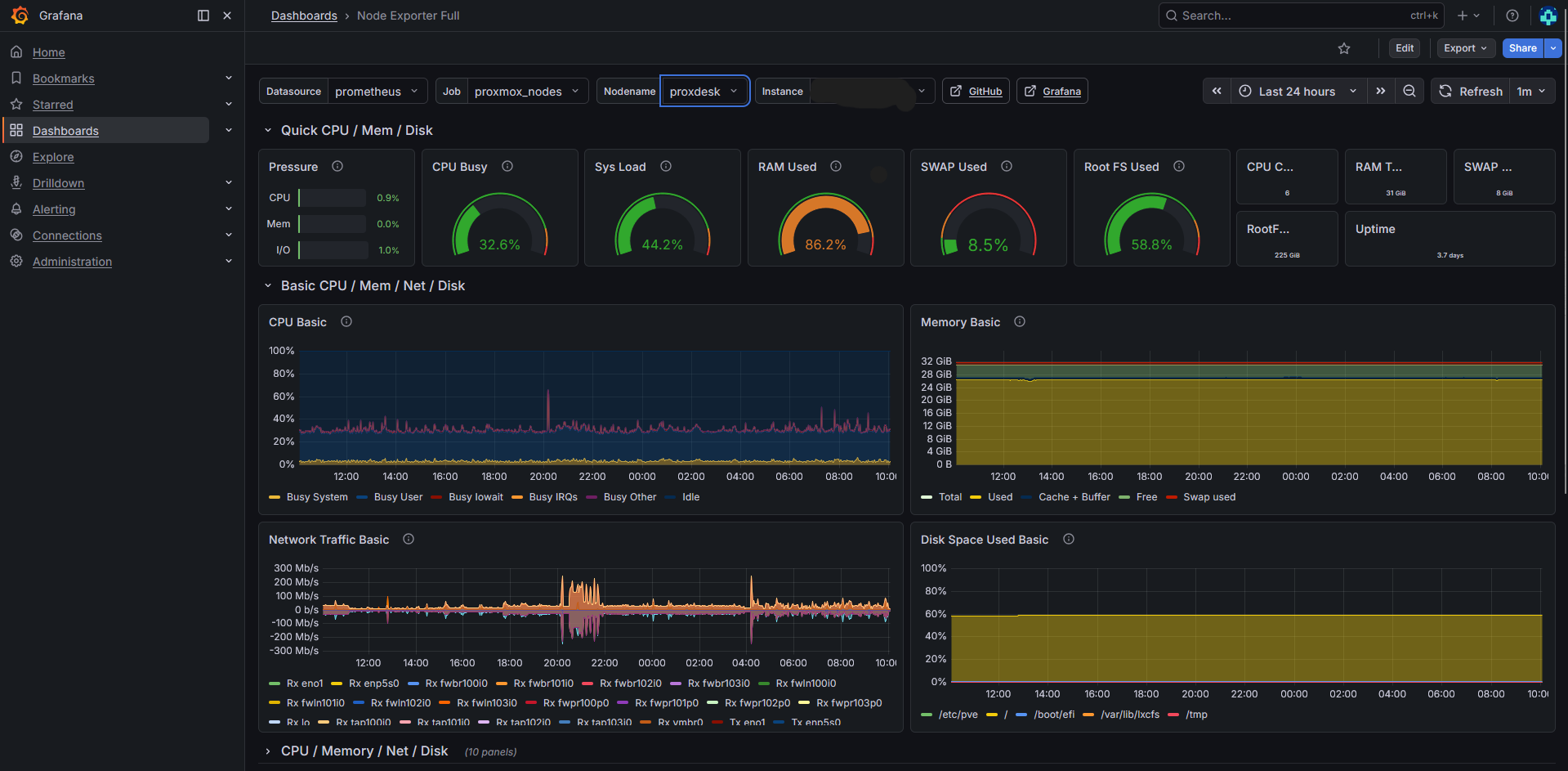Image resolution: width=1568 pixels, height=771 pixels.
Task: Hide the Swap used series in Memory Basic
Action: pos(1209,496)
